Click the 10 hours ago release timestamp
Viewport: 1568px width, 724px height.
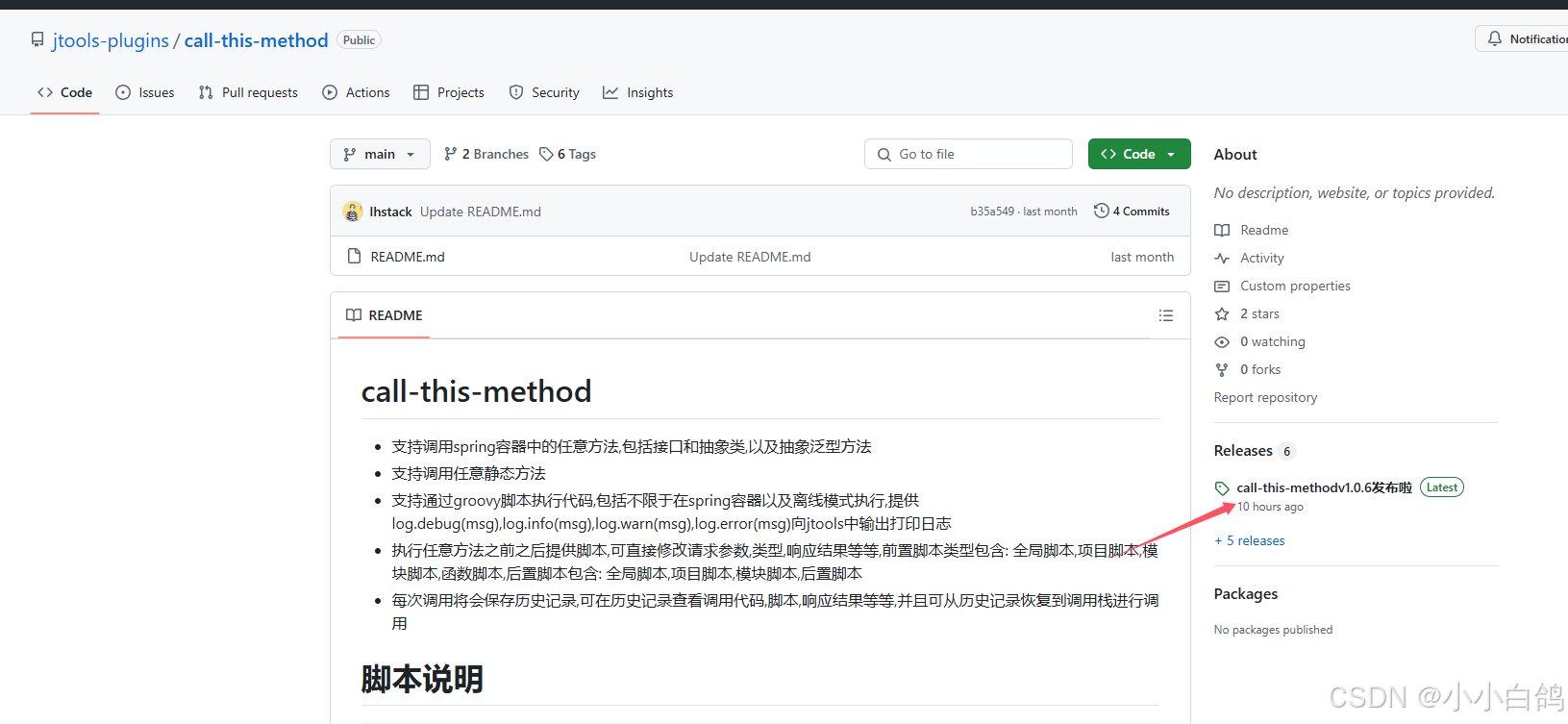[x=1270, y=507]
